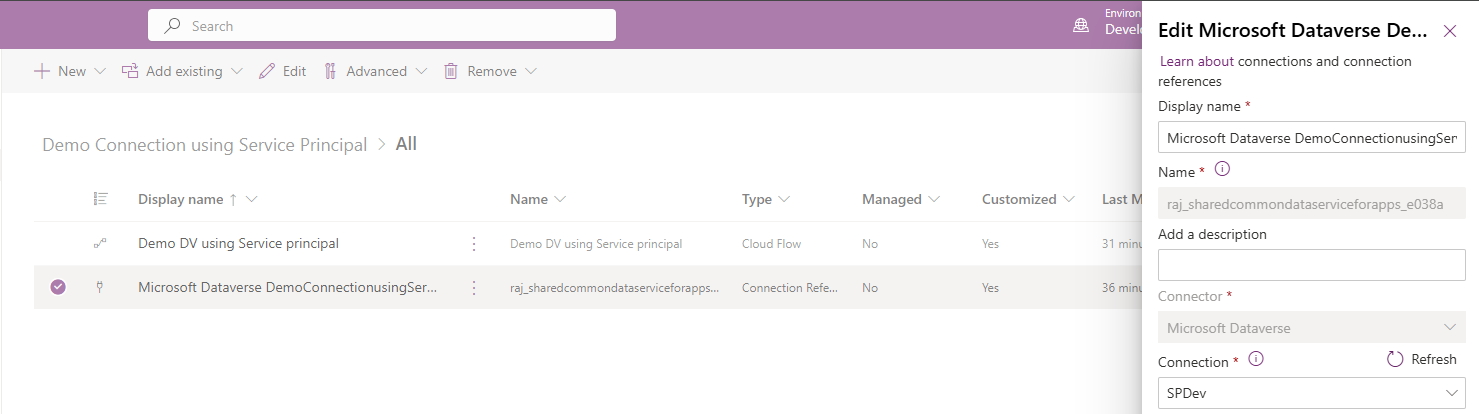The height and width of the screenshot is (414, 1479).
Task: Open the Remove command menu
Action: tap(490, 71)
